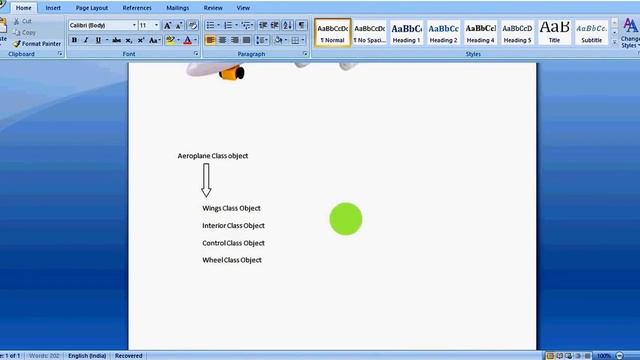Screen dimensions: 640x360
Task: Expand the Styles gallery
Action: pyautogui.click(x=615, y=42)
